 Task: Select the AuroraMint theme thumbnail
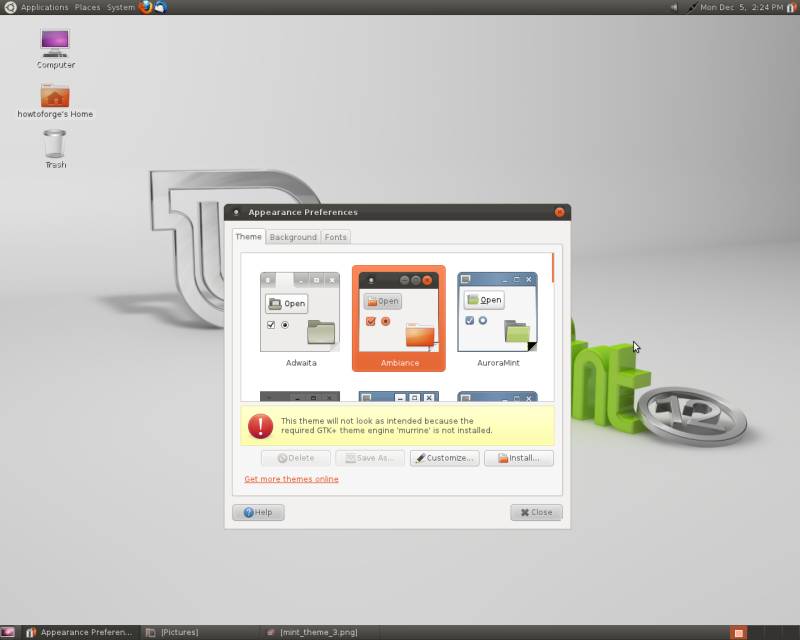point(497,319)
